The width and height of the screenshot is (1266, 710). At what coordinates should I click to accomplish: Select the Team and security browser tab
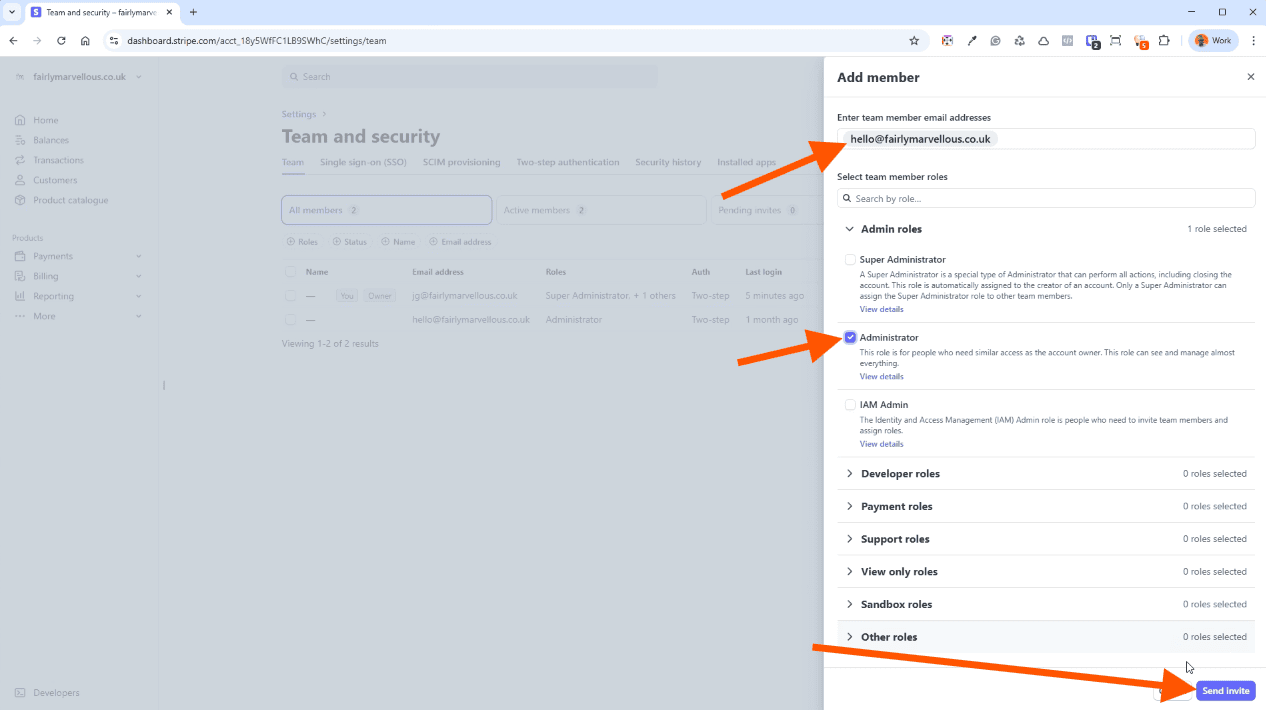pyautogui.click(x=98, y=12)
